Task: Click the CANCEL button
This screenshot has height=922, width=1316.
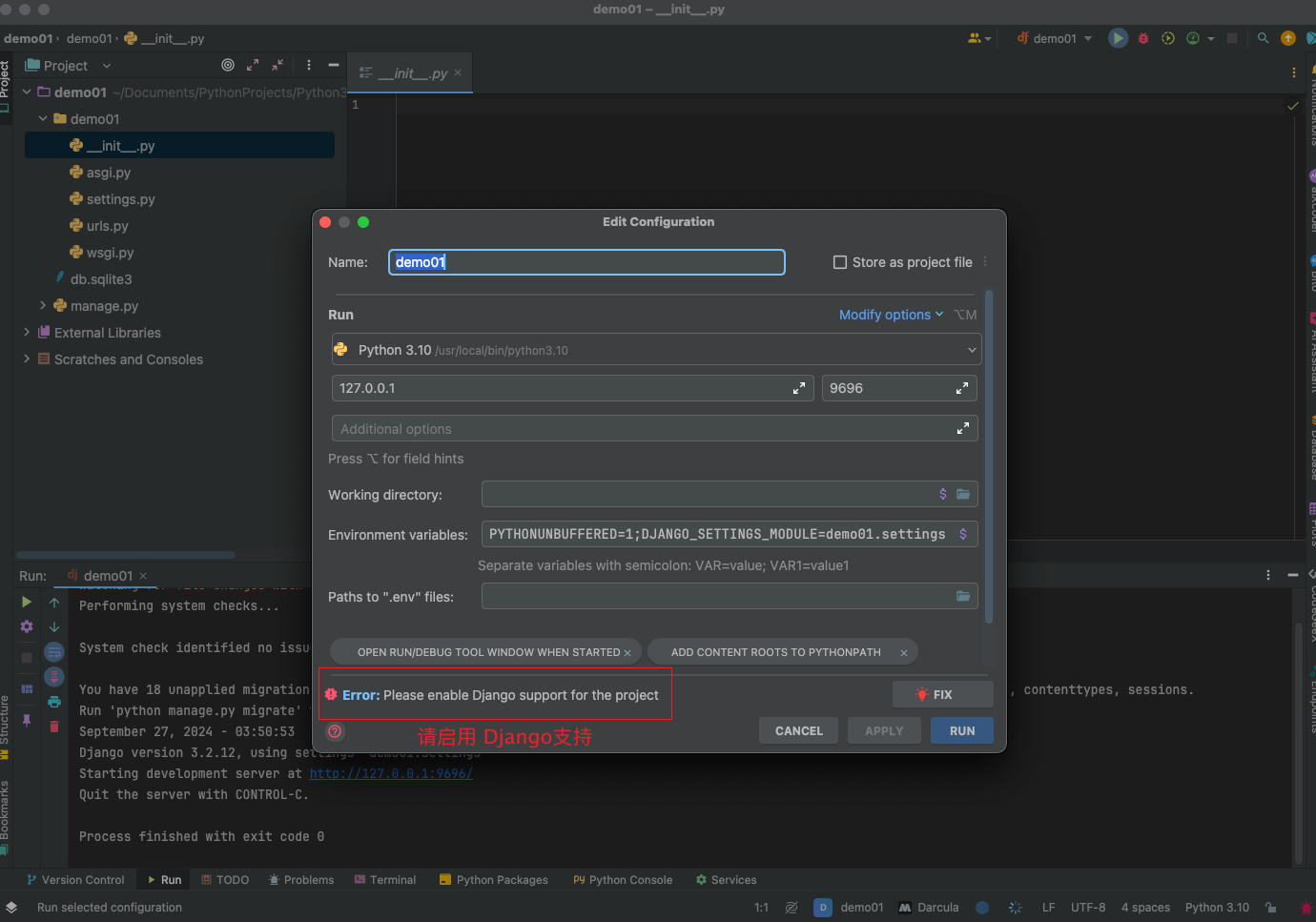Action: click(x=798, y=730)
